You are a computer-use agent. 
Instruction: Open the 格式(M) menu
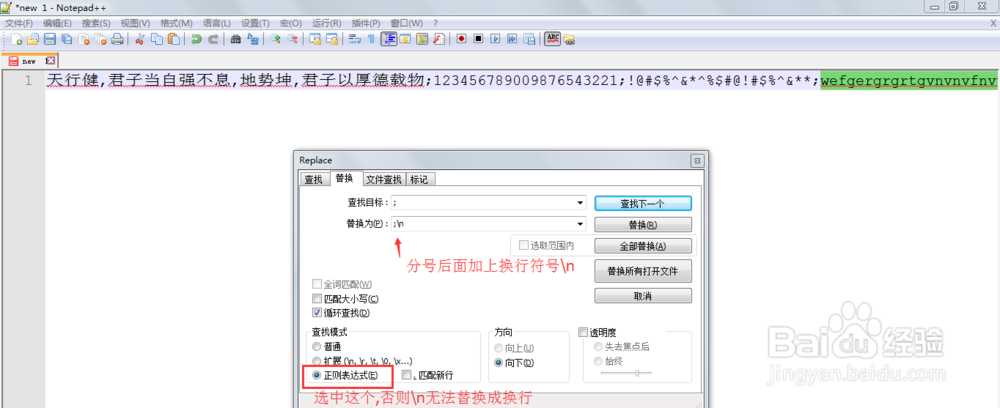tap(177, 23)
